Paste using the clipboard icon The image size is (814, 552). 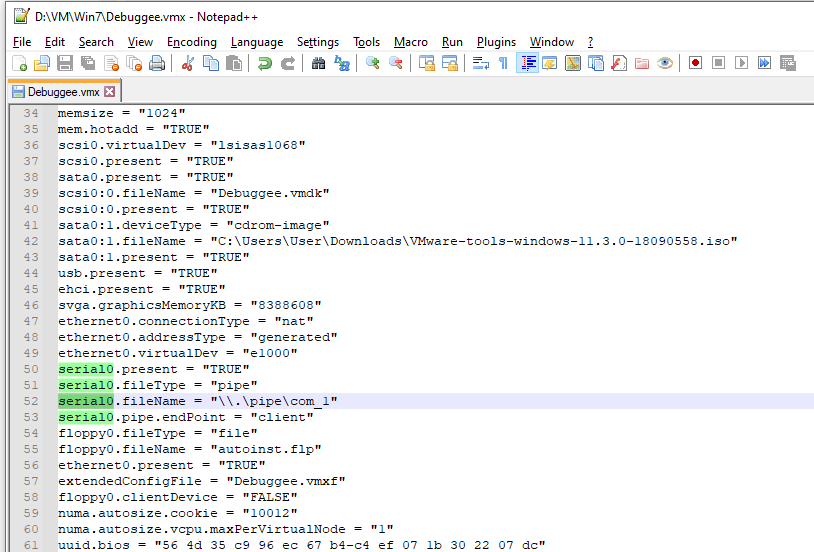[x=234, y=63]
